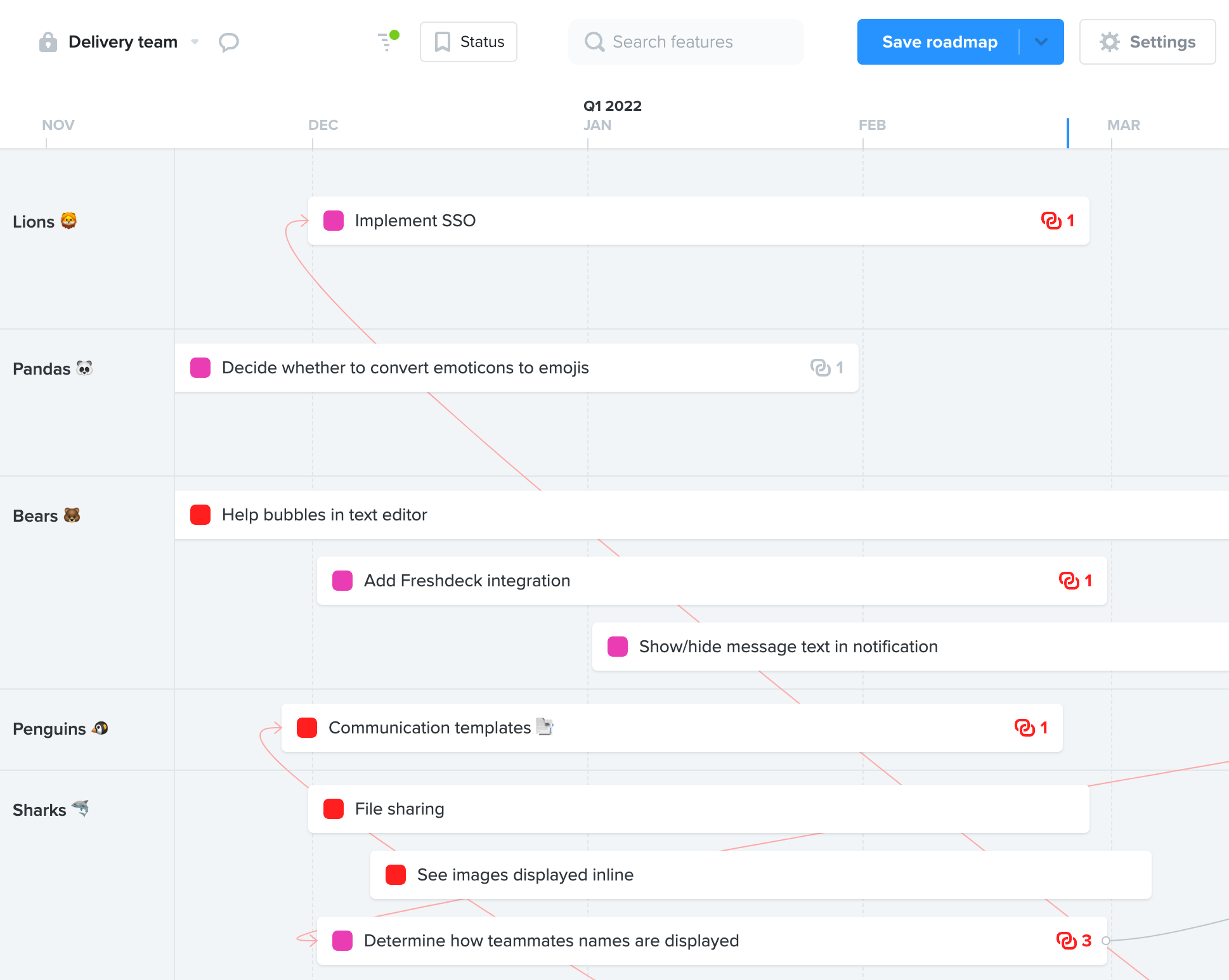This screenshot has height=980, width=1229.
Task: Open Determine how teammates names are displayed card
Action: [x=712, y=941]
